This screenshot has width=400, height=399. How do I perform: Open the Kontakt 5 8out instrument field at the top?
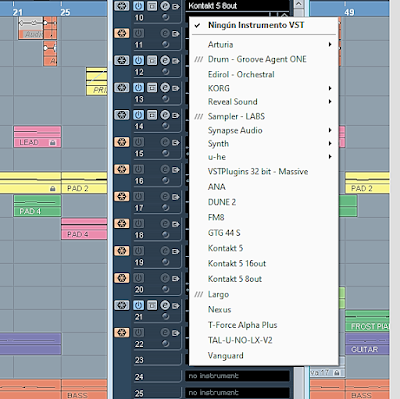point(237,6)
